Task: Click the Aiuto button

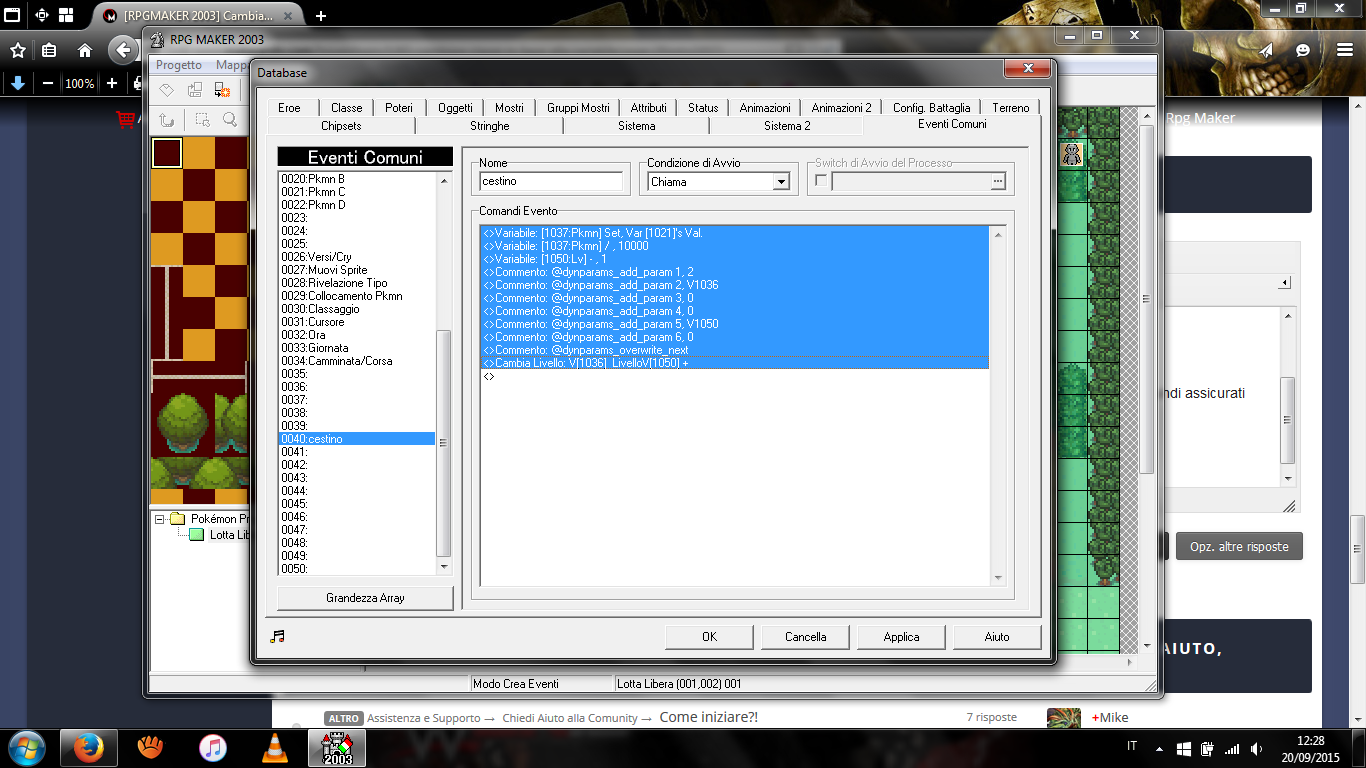Action: click(x=997, y=637)
